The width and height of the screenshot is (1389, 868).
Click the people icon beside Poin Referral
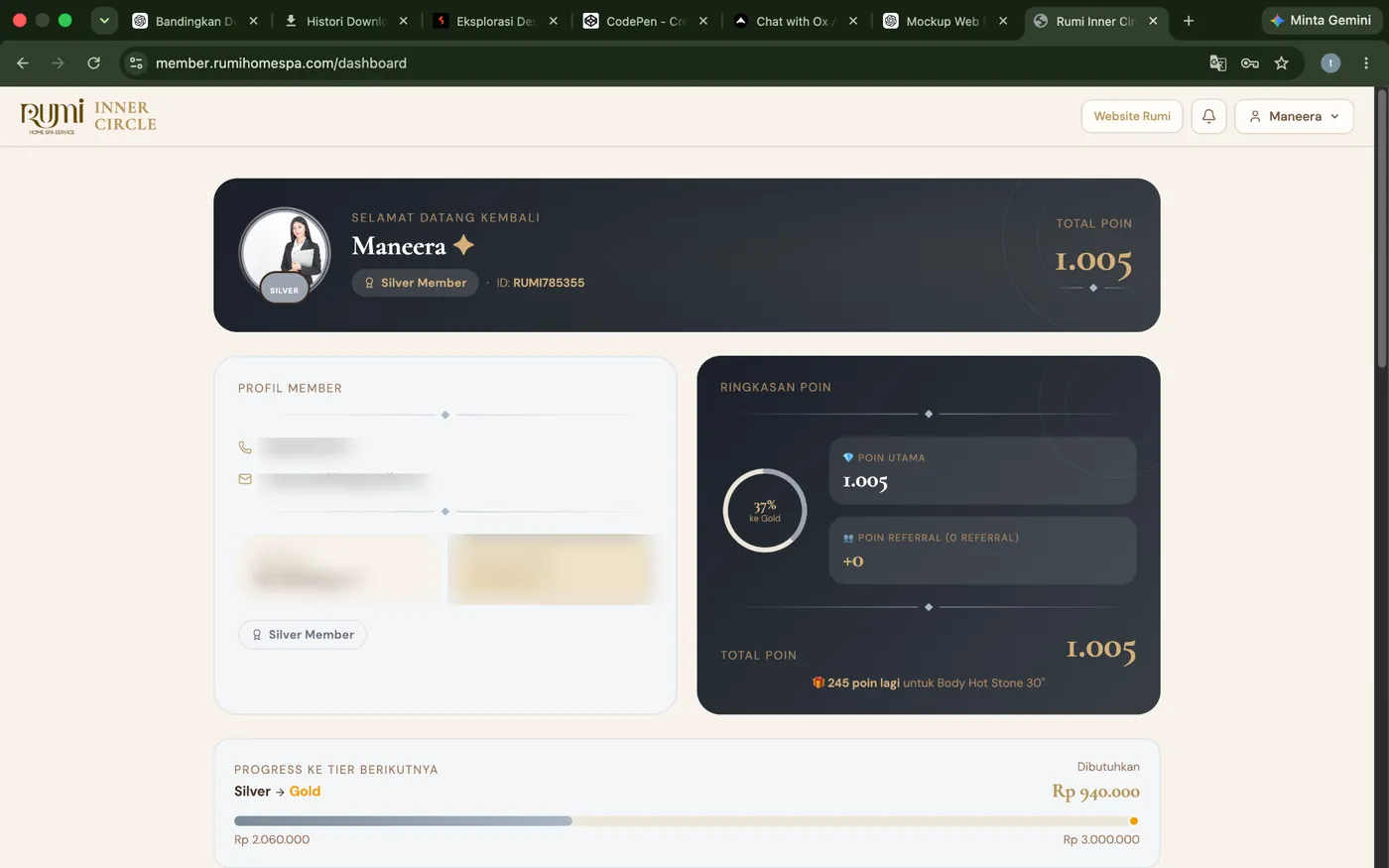click(x=848, y=538)
